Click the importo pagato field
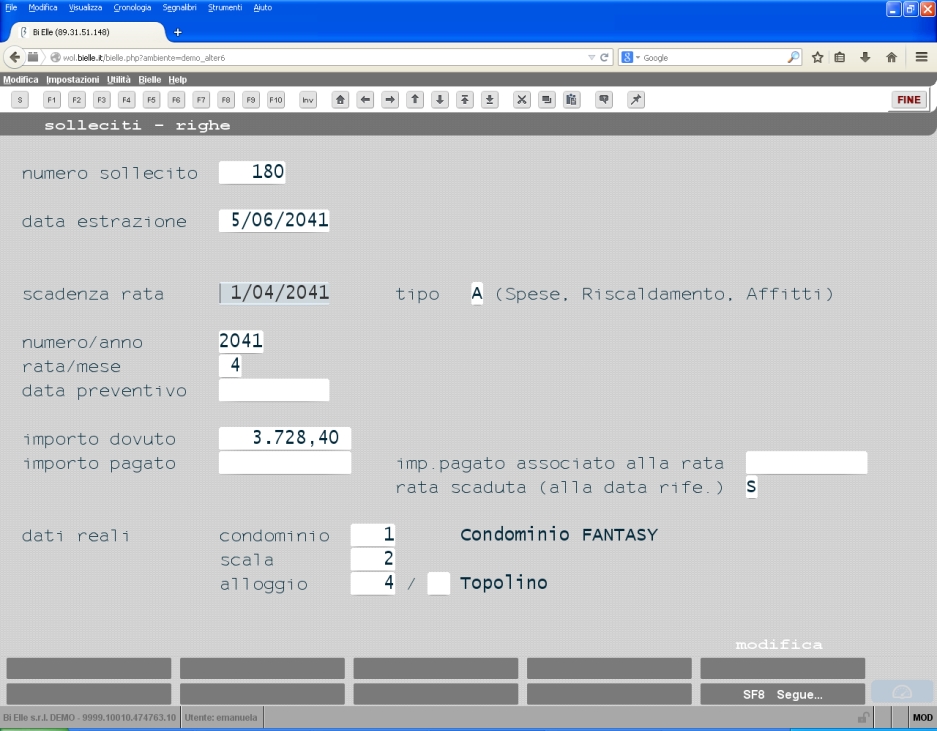 tap(284, 463)
